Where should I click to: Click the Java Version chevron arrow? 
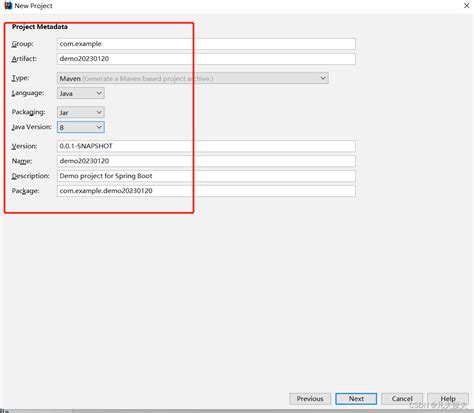click(x=99, y=127)
